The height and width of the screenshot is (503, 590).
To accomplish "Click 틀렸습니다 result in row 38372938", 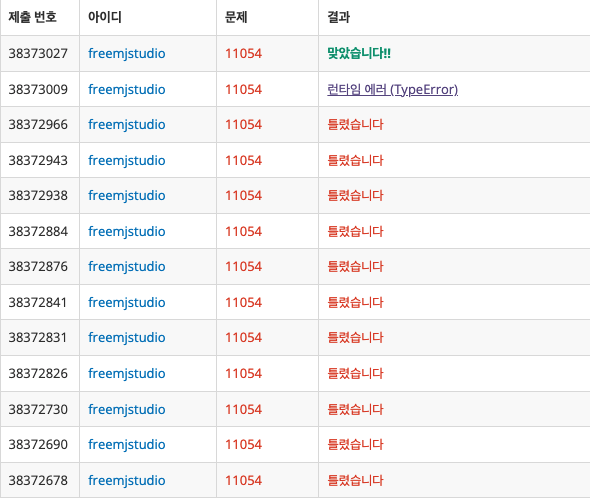I will pos(355,196).
